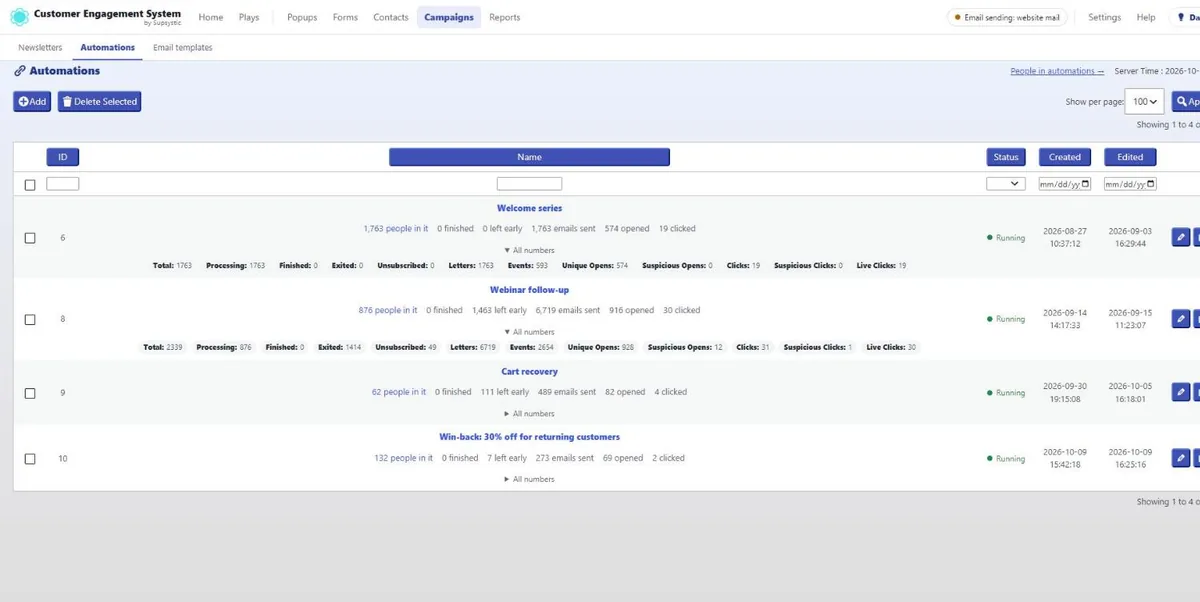Click the 'Exited: 1414' value
The width and height of the screenshot is (1200, 602).
click(x=340, y=348)
